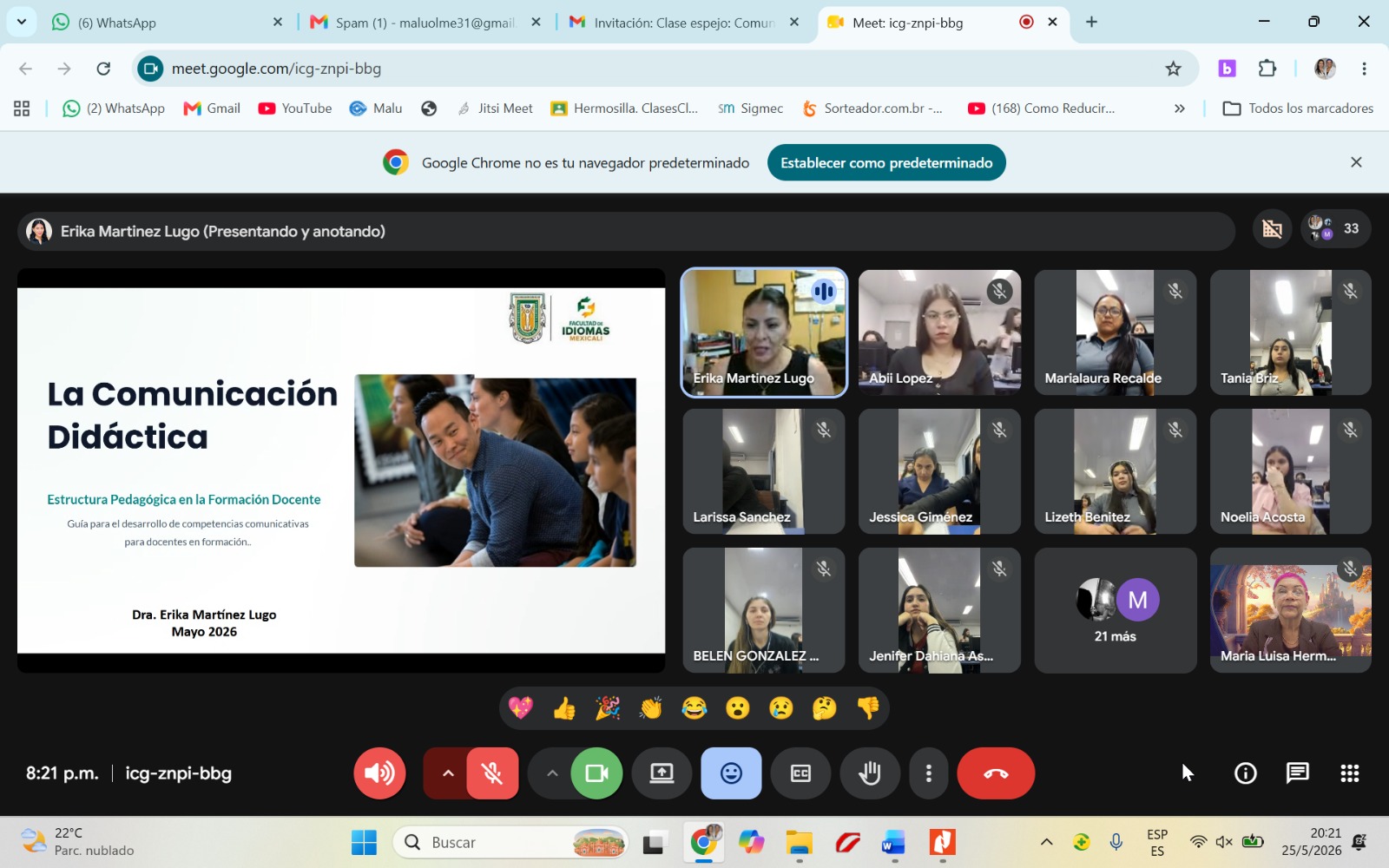Open the tab search dropdown arrow
The image size is (1389, 868).
(x=21, y=22)
